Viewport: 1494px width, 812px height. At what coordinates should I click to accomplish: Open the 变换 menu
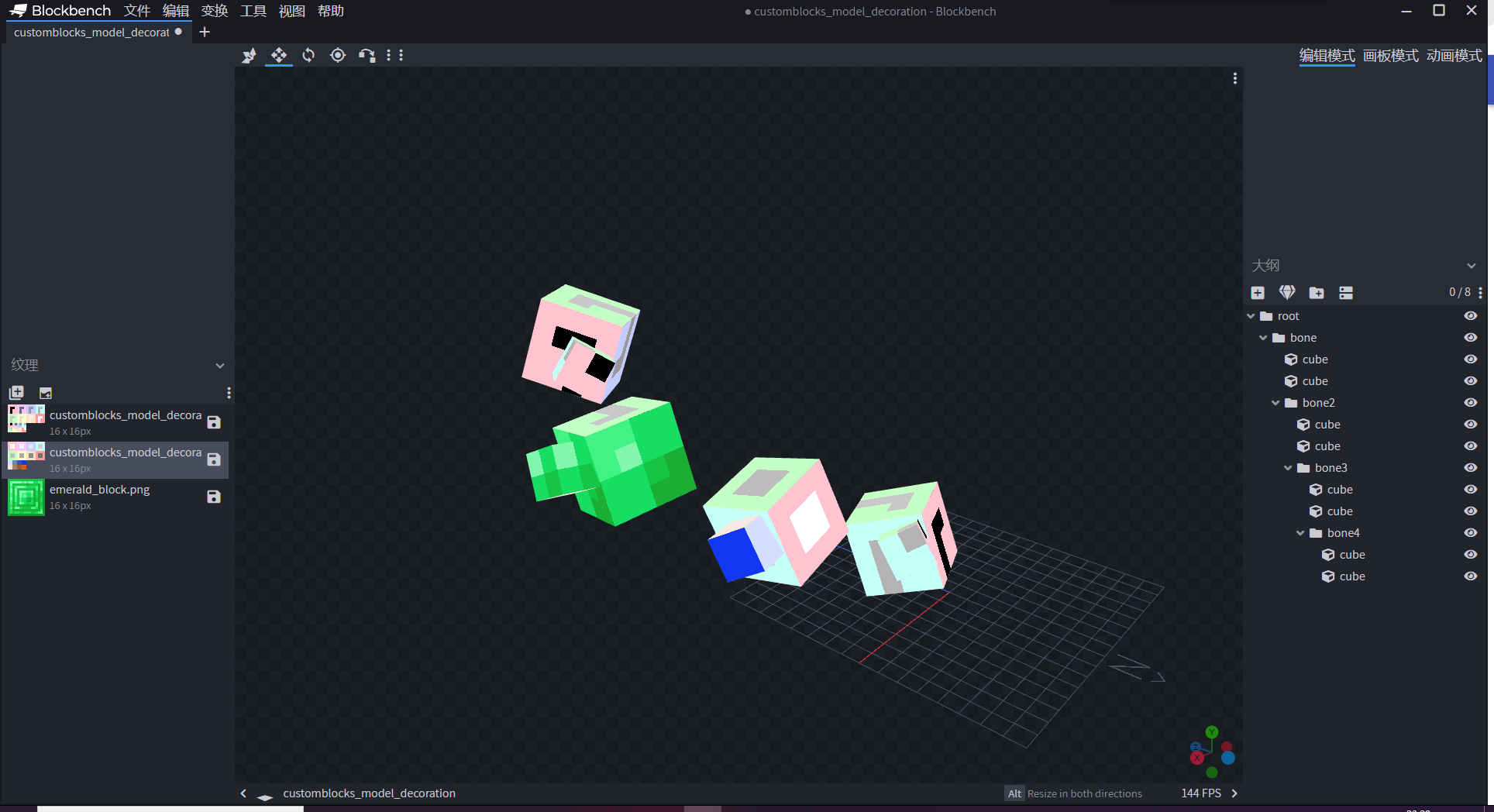click(215, 11)
